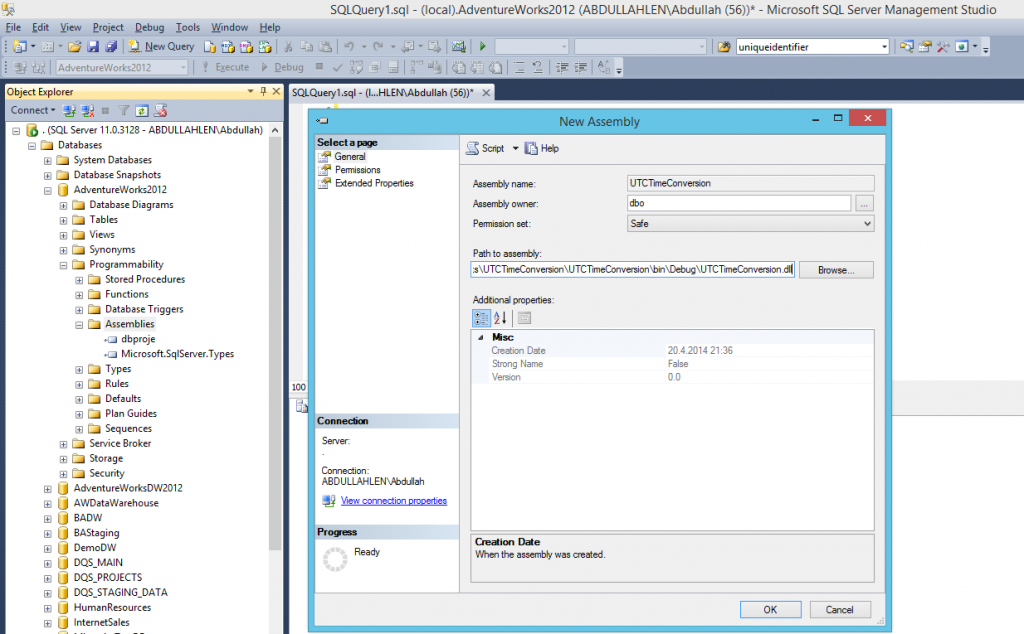1024x634 pixels.
Task: Open the Tools menu
Action: tap(187, 27)
